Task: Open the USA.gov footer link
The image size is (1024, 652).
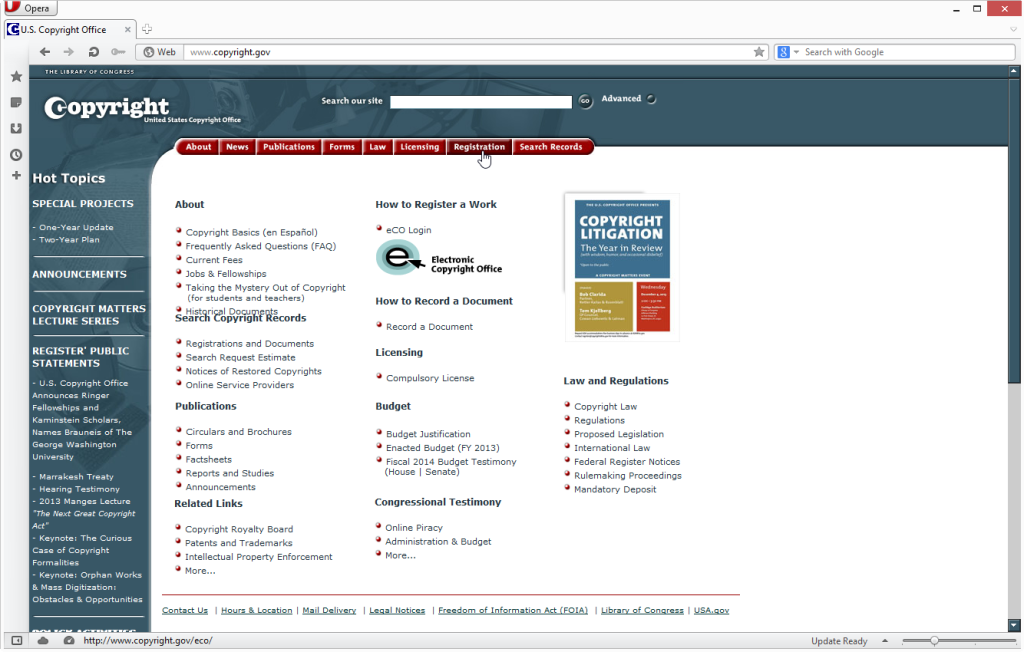Action: (x=711, y=610)
